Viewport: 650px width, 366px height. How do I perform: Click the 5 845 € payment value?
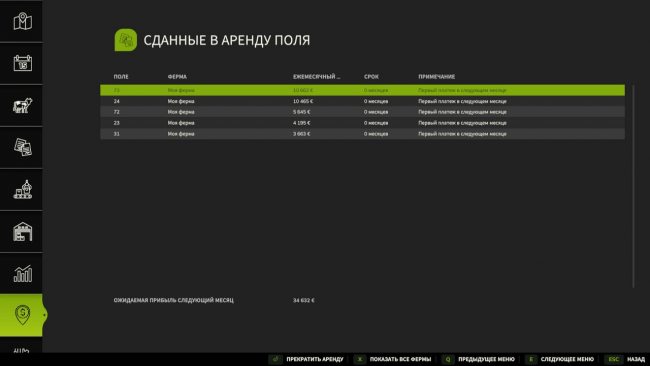tap(301, 112)
